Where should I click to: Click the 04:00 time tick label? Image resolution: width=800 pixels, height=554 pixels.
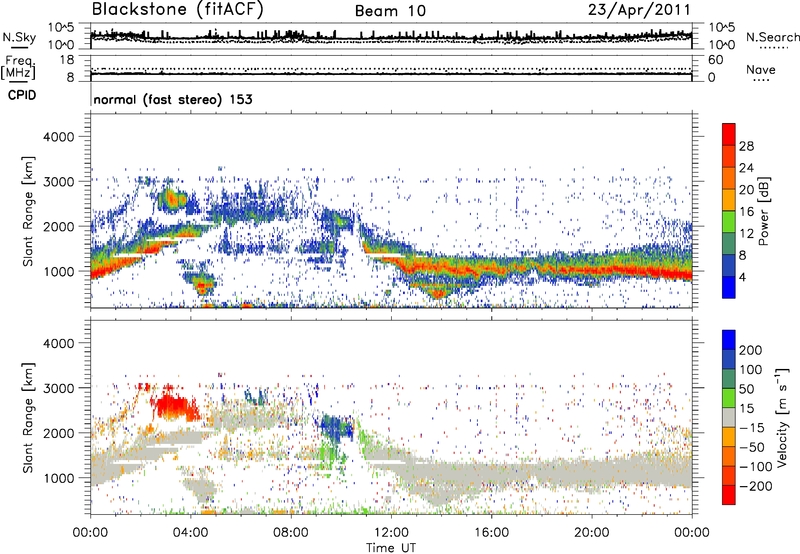pos(191,533)
